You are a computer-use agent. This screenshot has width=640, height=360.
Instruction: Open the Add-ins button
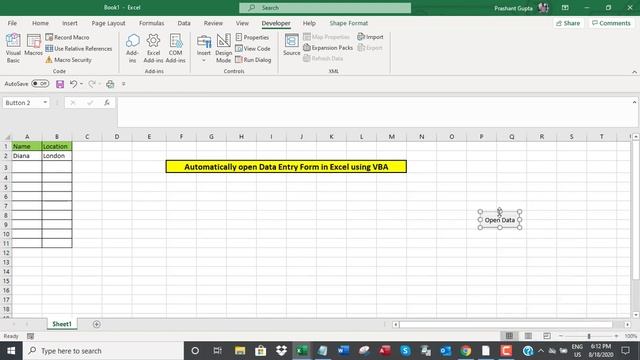pos(132,48)
